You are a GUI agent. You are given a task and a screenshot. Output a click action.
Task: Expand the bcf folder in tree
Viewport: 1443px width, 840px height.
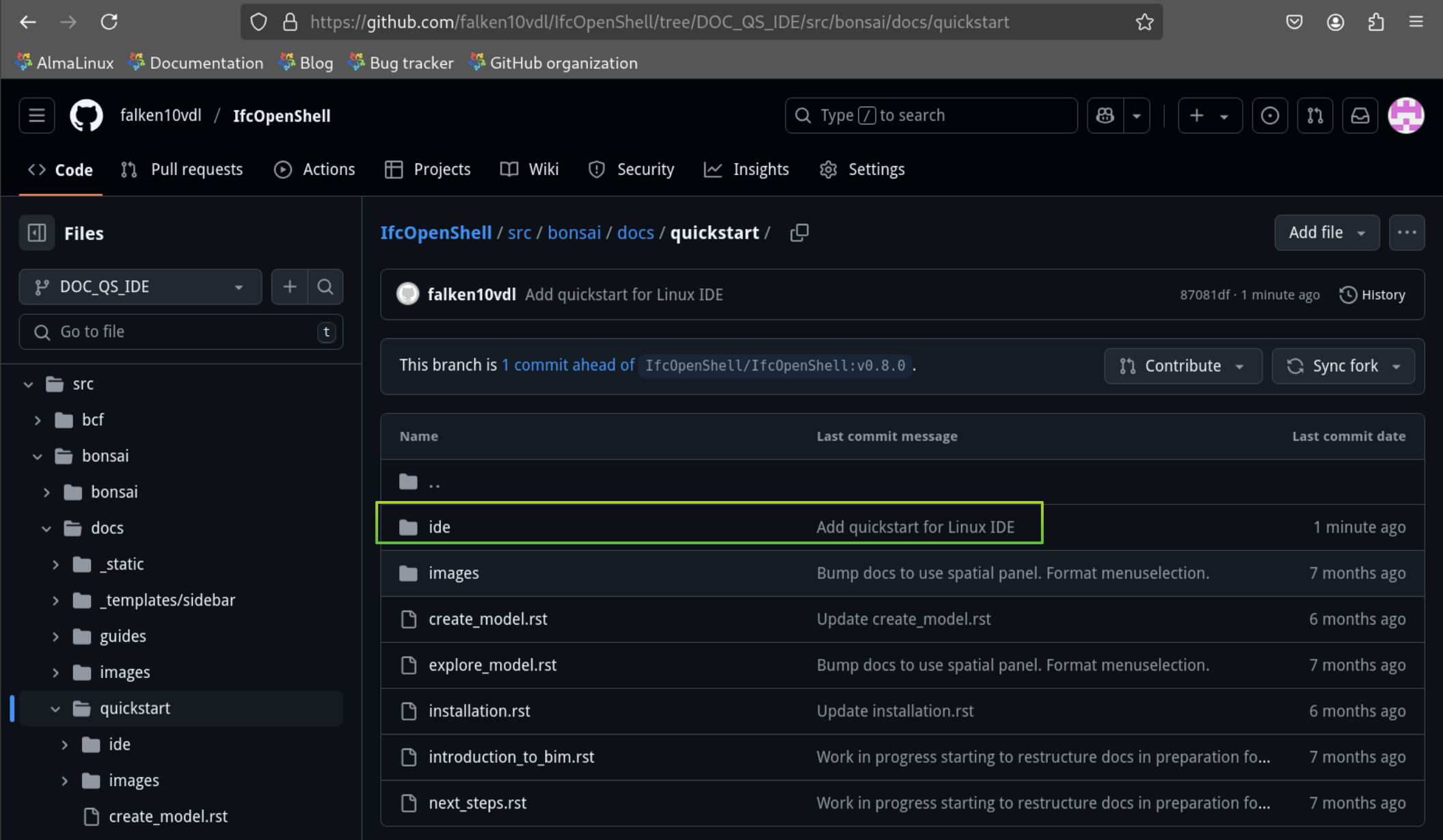point(38,420)
